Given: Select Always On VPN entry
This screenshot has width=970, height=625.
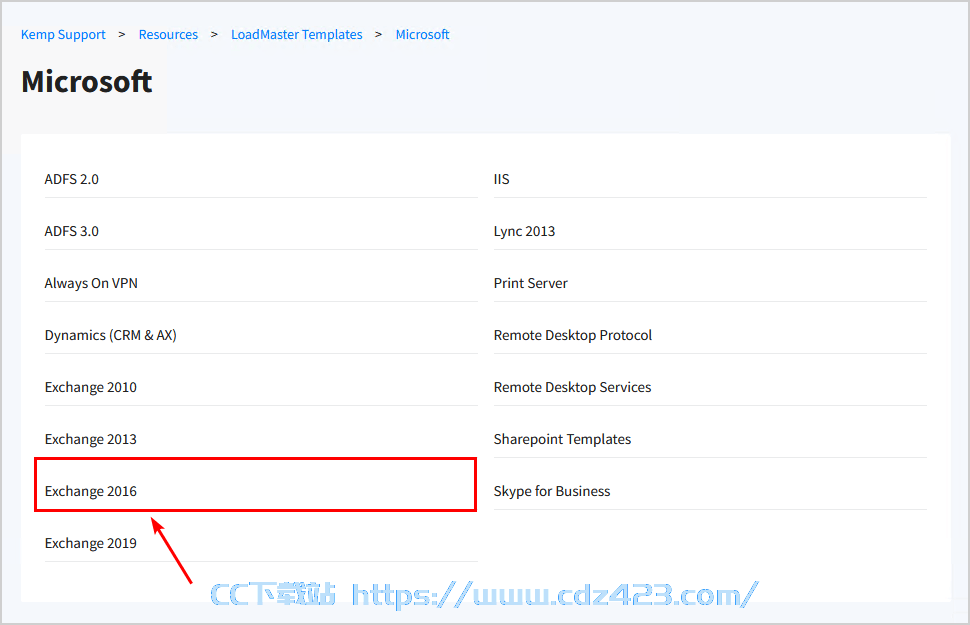Looking at the screenshot, I should pyautogui.click(x=91, y=283).
